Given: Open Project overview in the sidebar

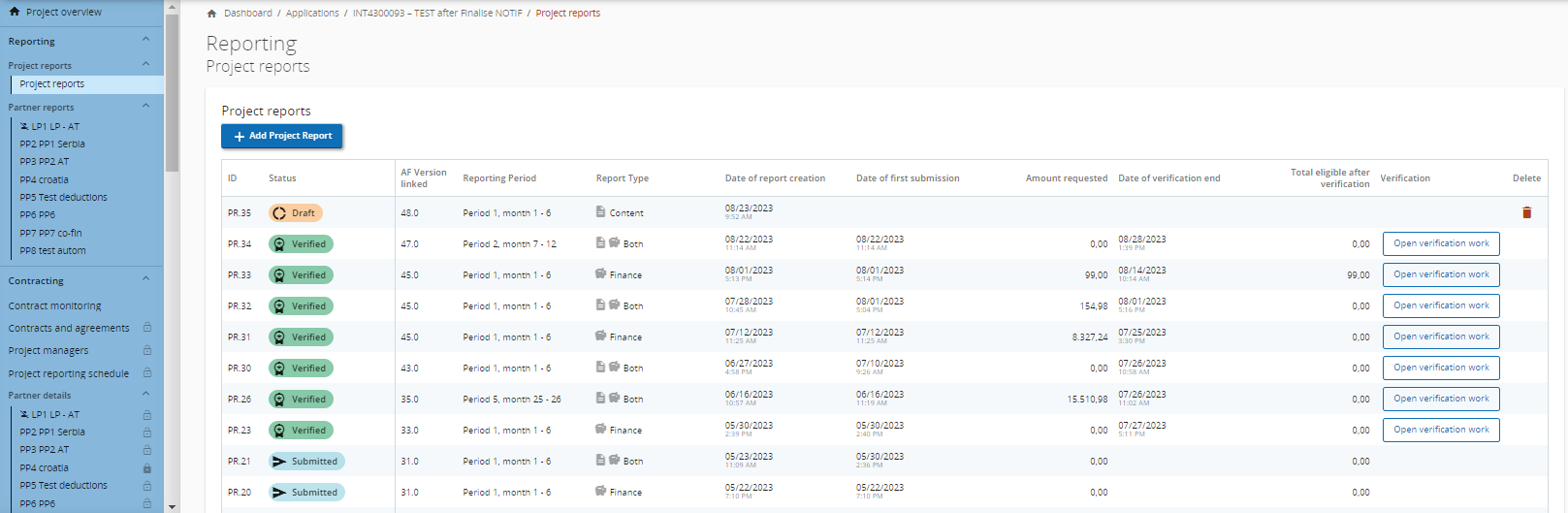Looking at the screenshot, I should [x=63, y=13].
